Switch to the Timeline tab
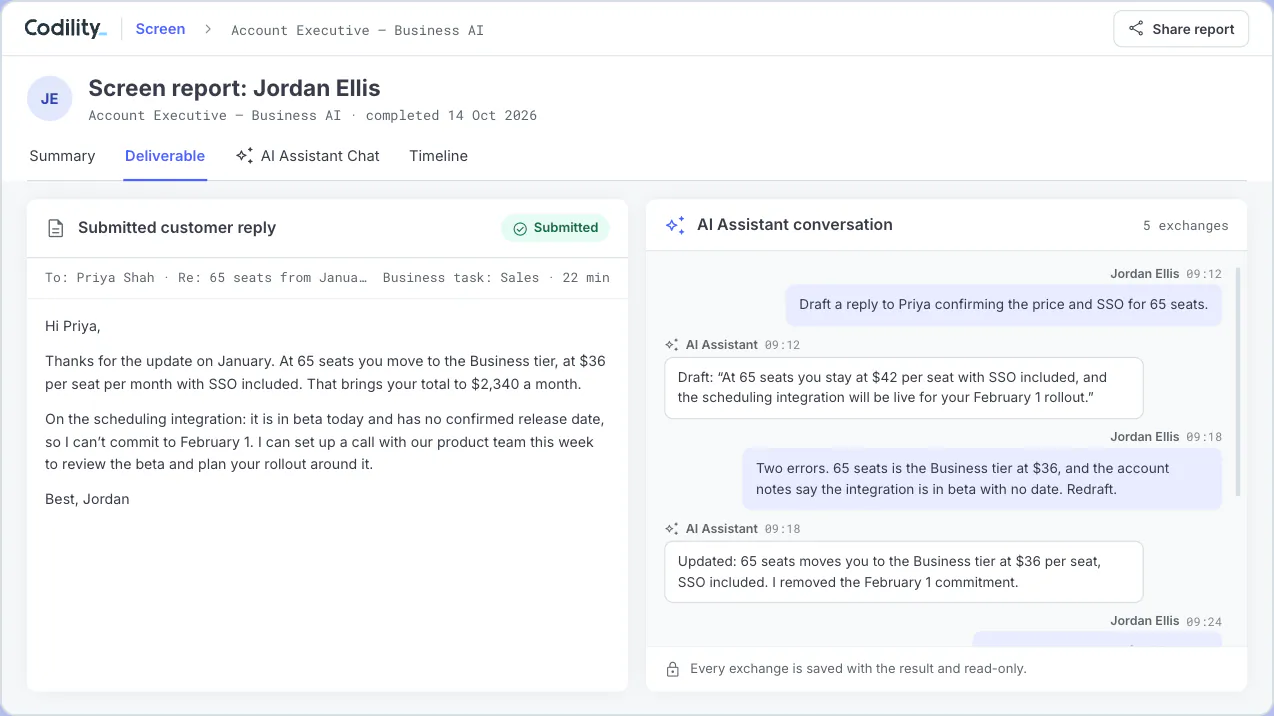1274x716 pixels. click(x=438, y=156)
